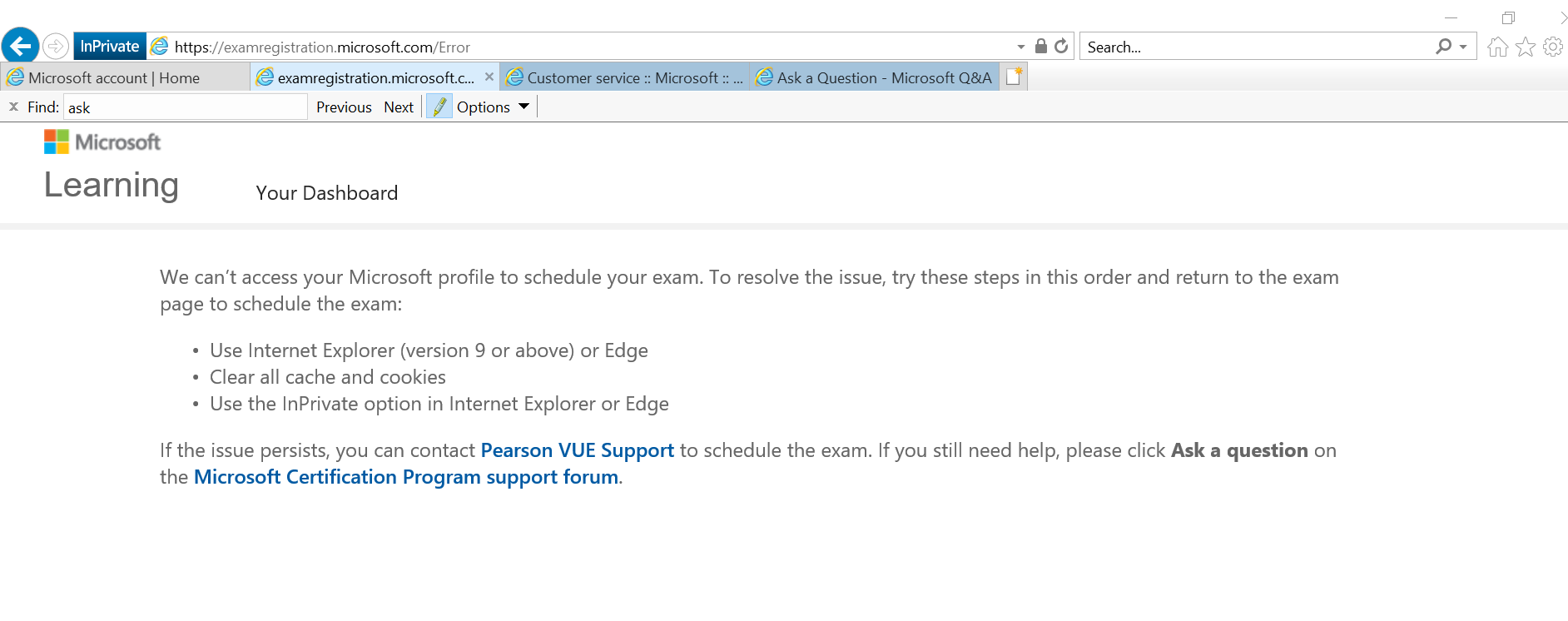Open a new tab button

point(1014,77)
